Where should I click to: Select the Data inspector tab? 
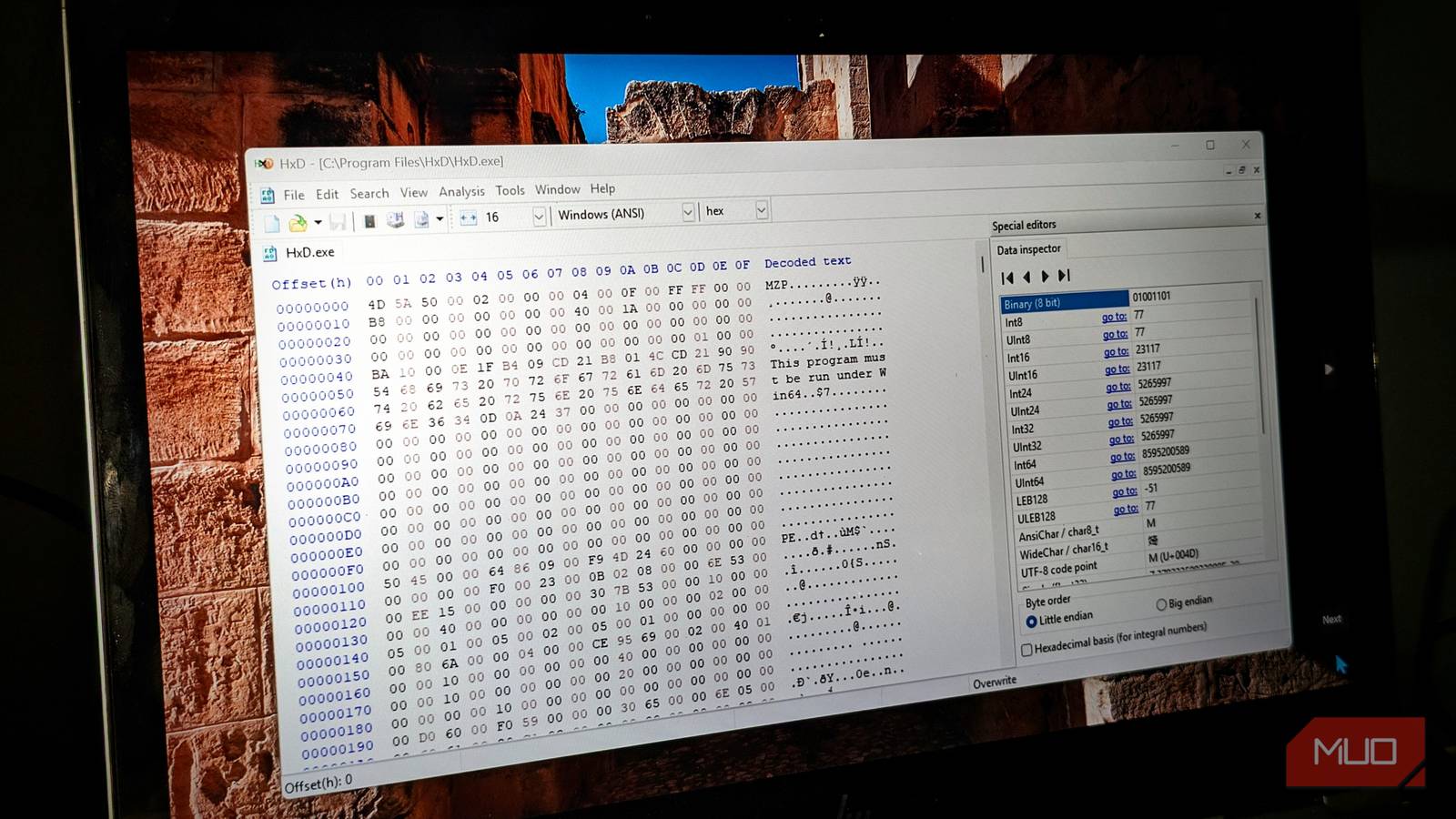click(x=1028, y=249)
